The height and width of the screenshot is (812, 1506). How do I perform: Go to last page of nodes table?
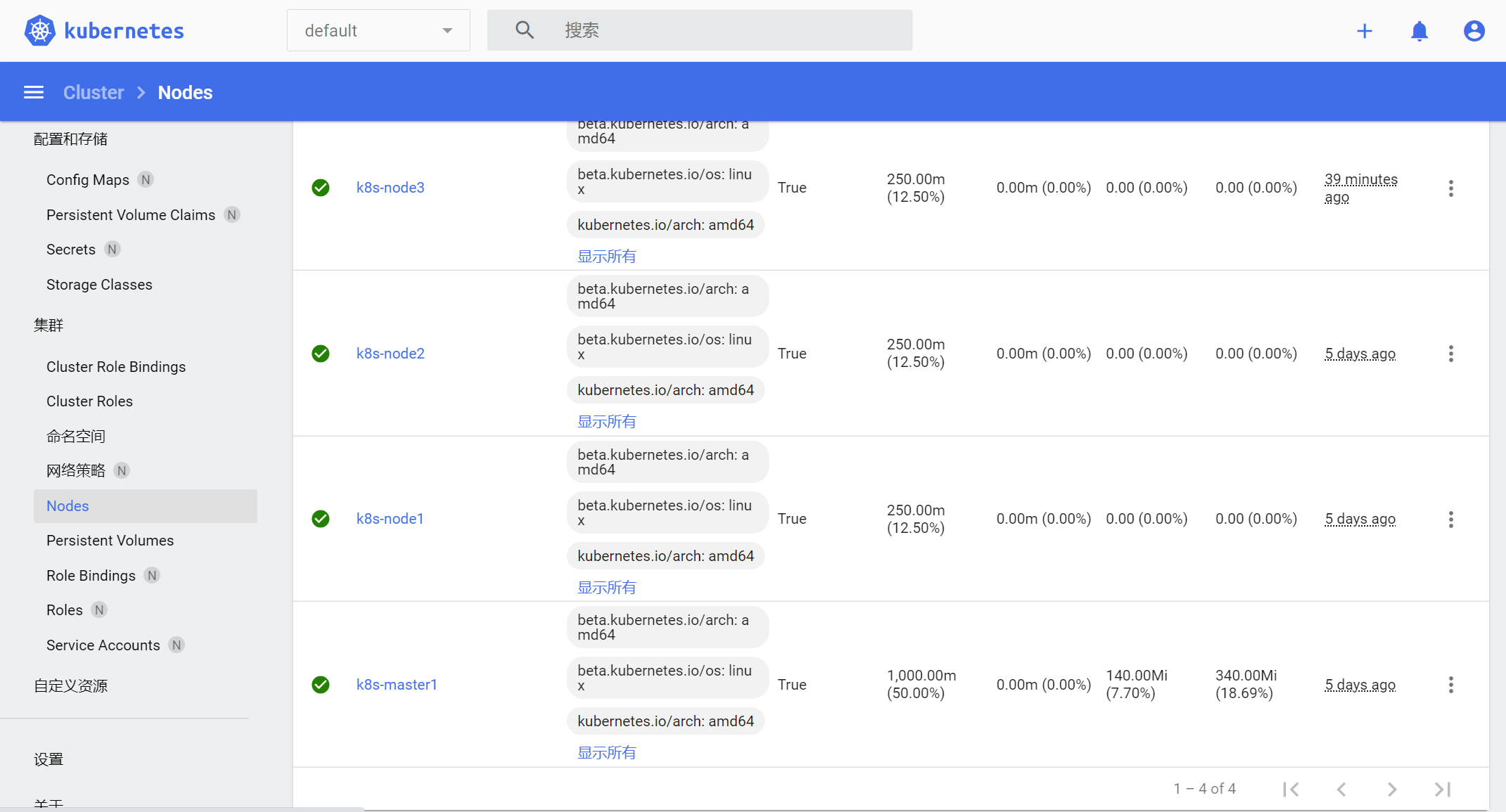pyautogui.click(x=1442, y=789)
